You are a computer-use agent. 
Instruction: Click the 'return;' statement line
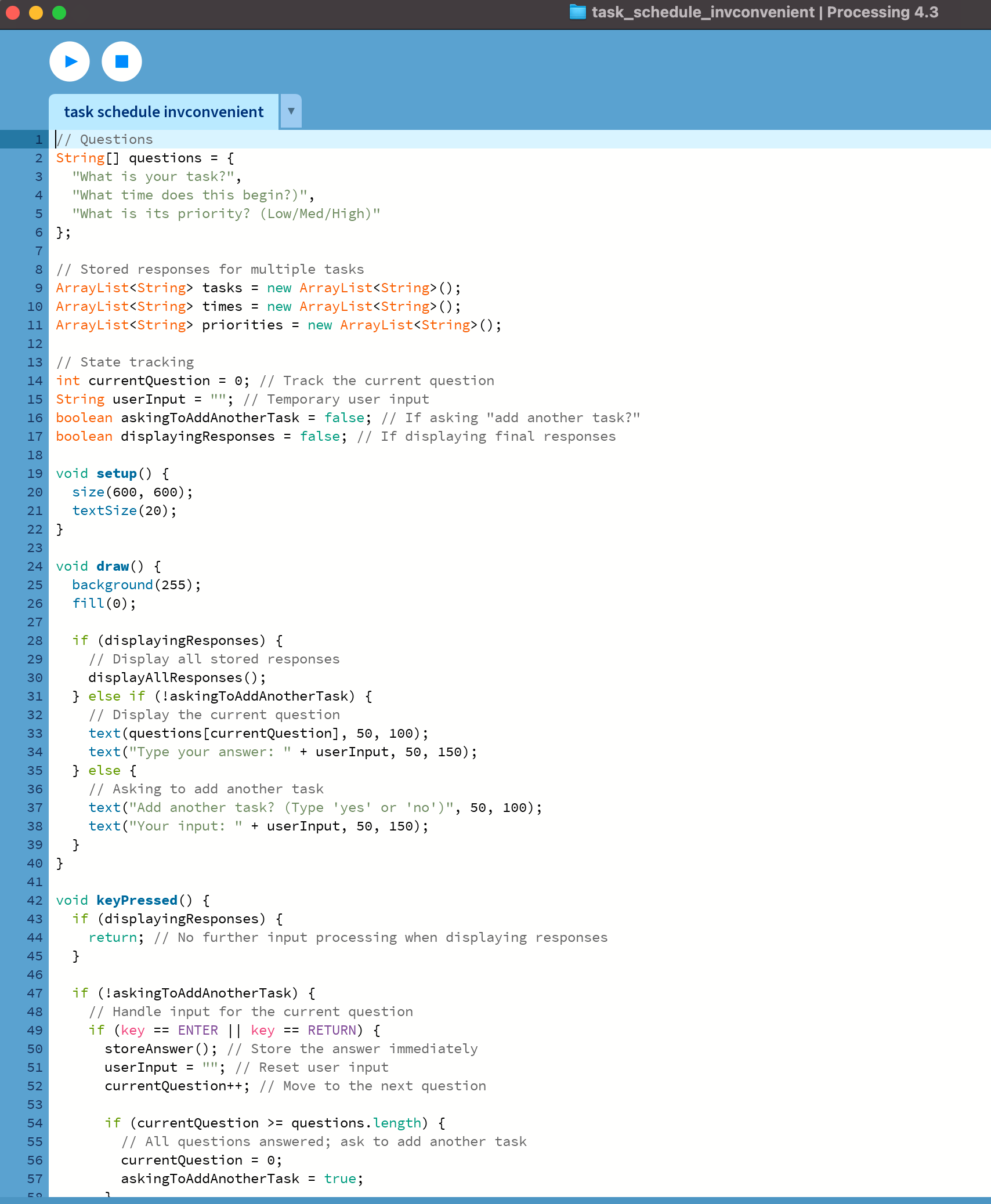(x=116, y=937)
